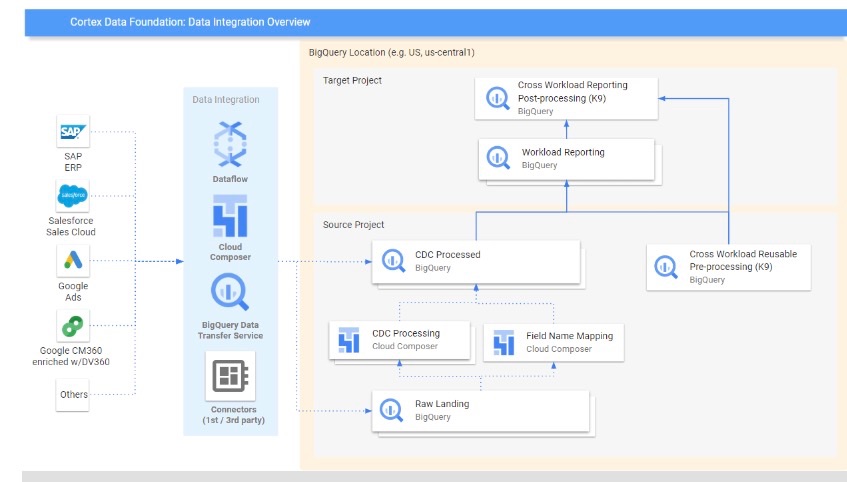Click Cloud Composer icon in Field Name Mapping box

pos(503,343)
